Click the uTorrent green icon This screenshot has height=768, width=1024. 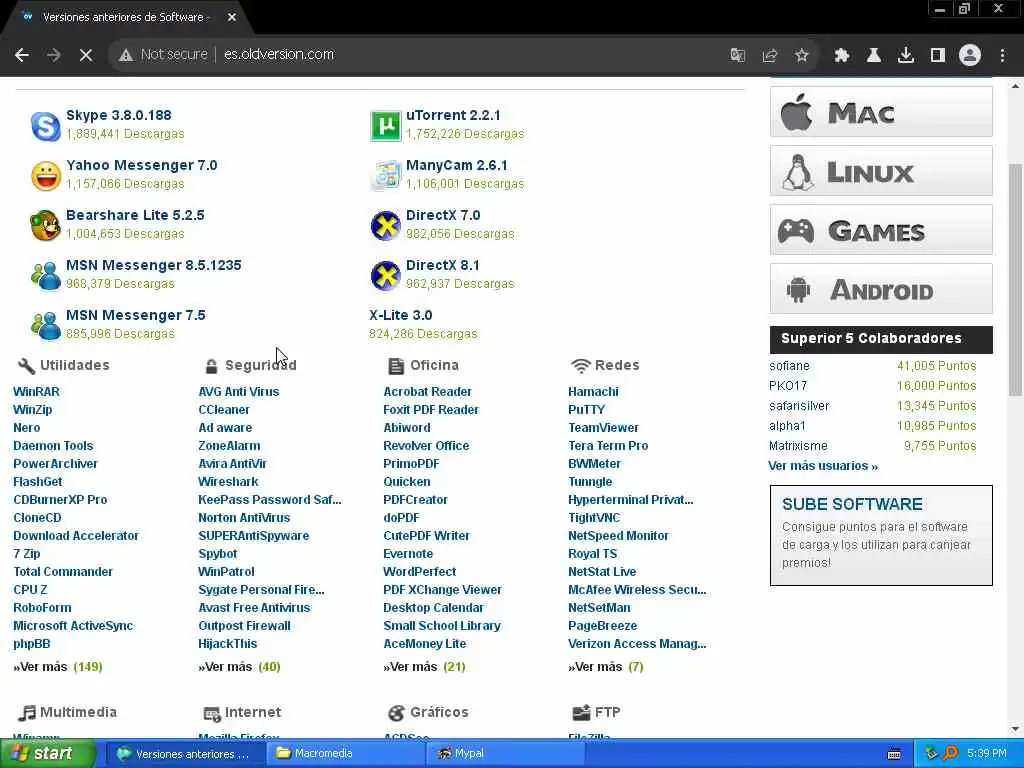[385, 126]
